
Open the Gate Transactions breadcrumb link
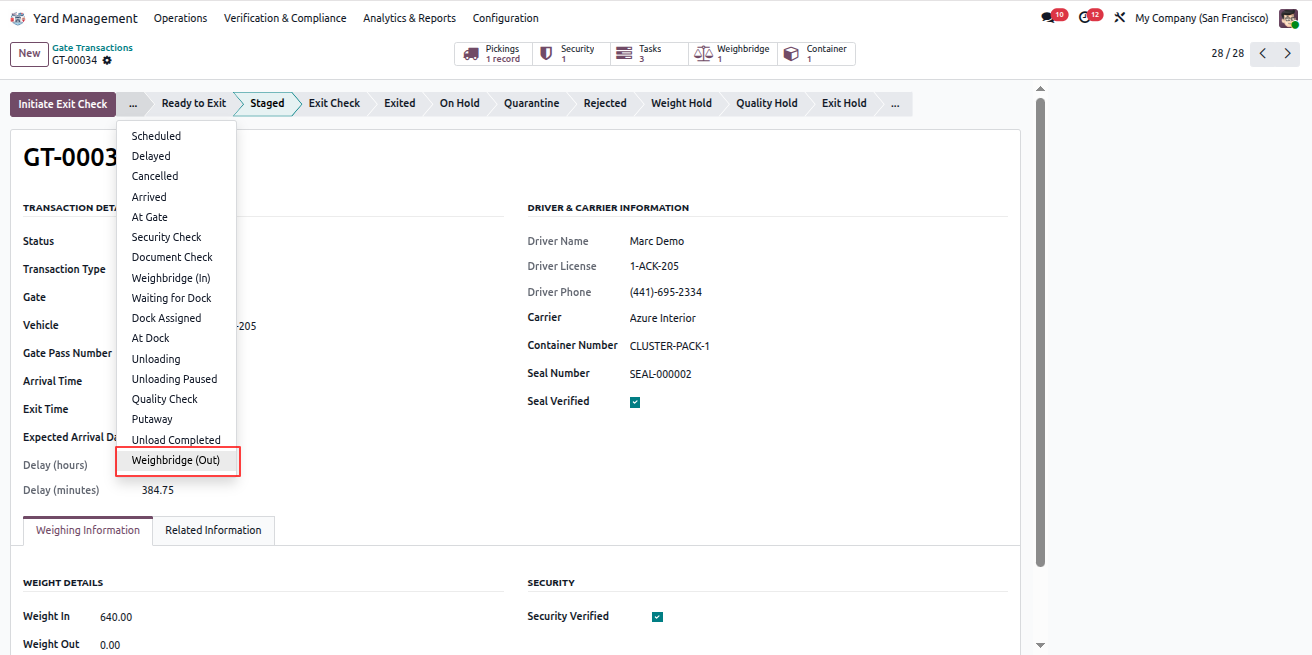[x=92, y=48]
